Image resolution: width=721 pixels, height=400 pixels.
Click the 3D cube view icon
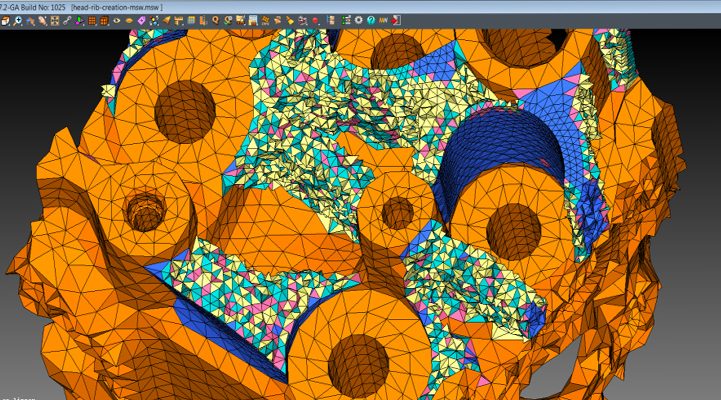pyautogui.click(x=6, y=20)
